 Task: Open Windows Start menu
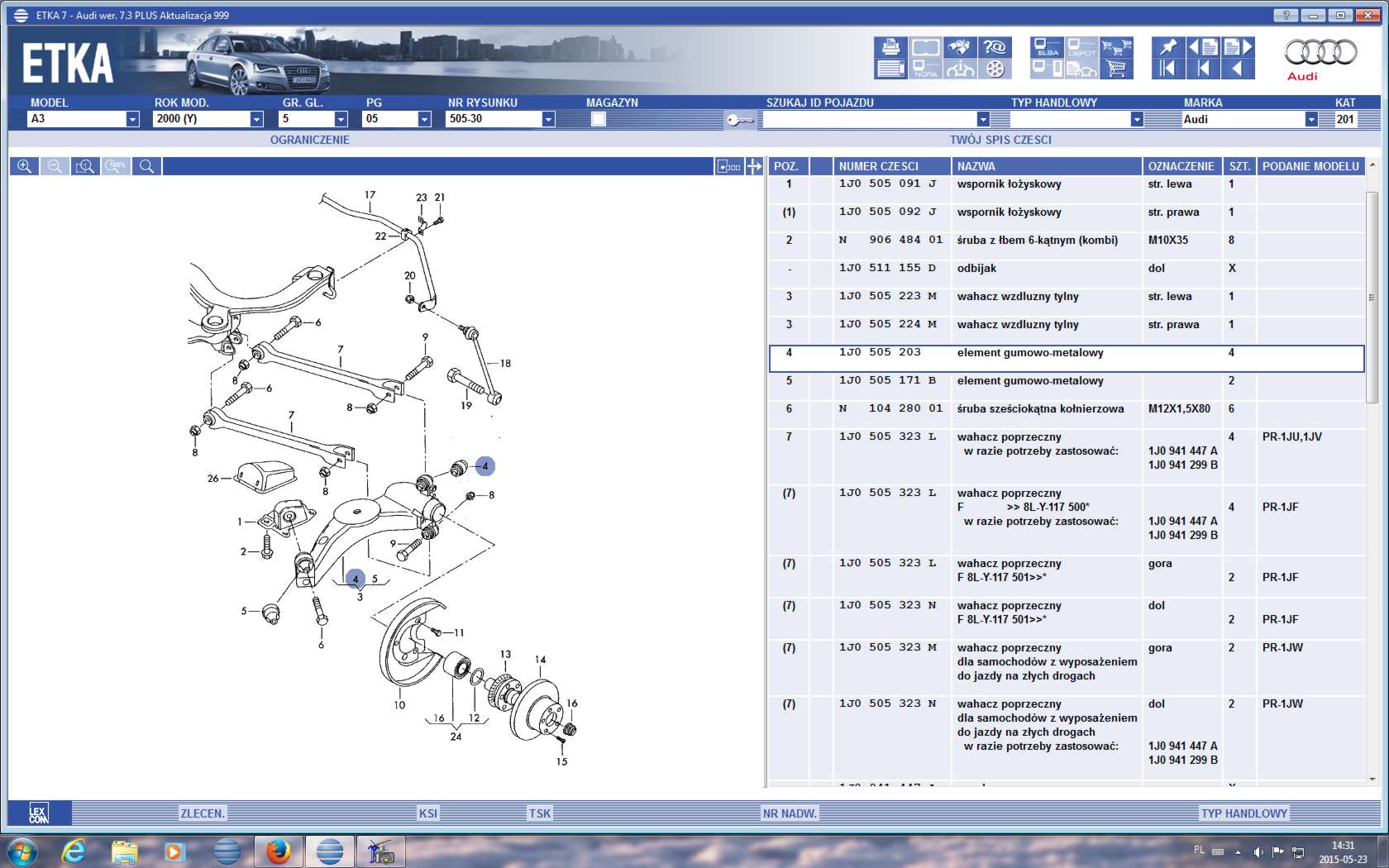(x=21, y=851)
